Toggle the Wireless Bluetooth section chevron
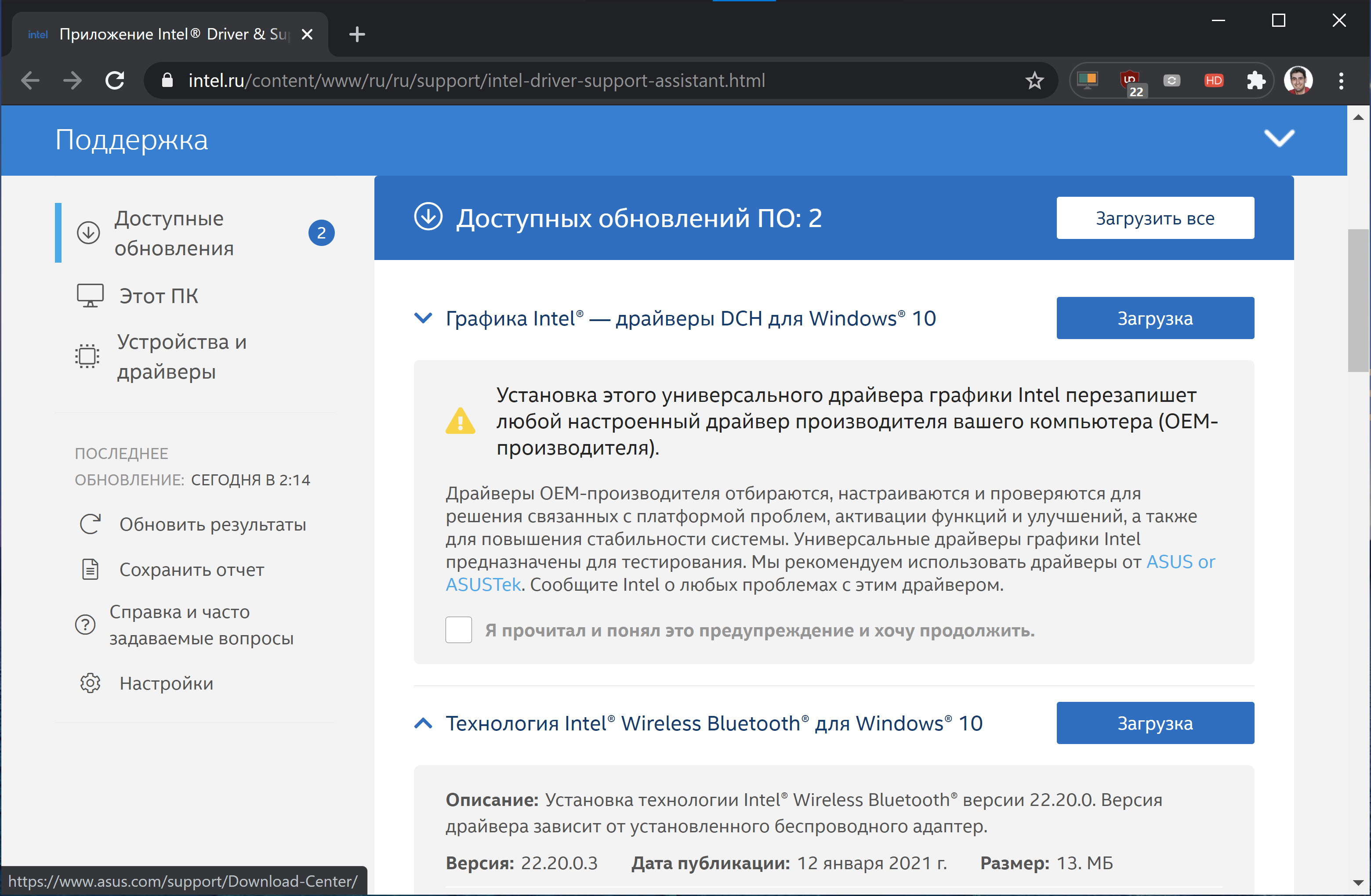The image size is (1371, 896). tap(424, 723)
